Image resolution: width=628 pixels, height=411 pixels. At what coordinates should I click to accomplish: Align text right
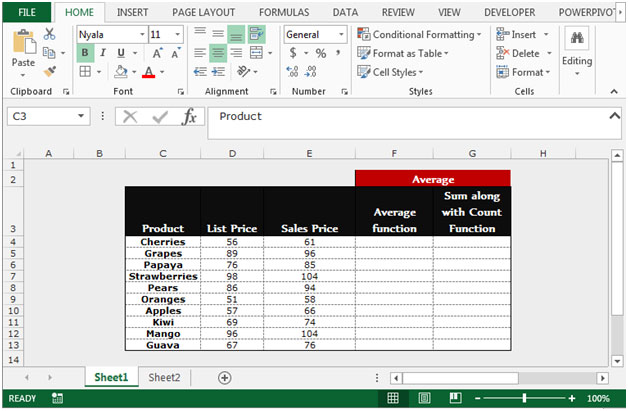pyautogui.click(x=236, y=53)
